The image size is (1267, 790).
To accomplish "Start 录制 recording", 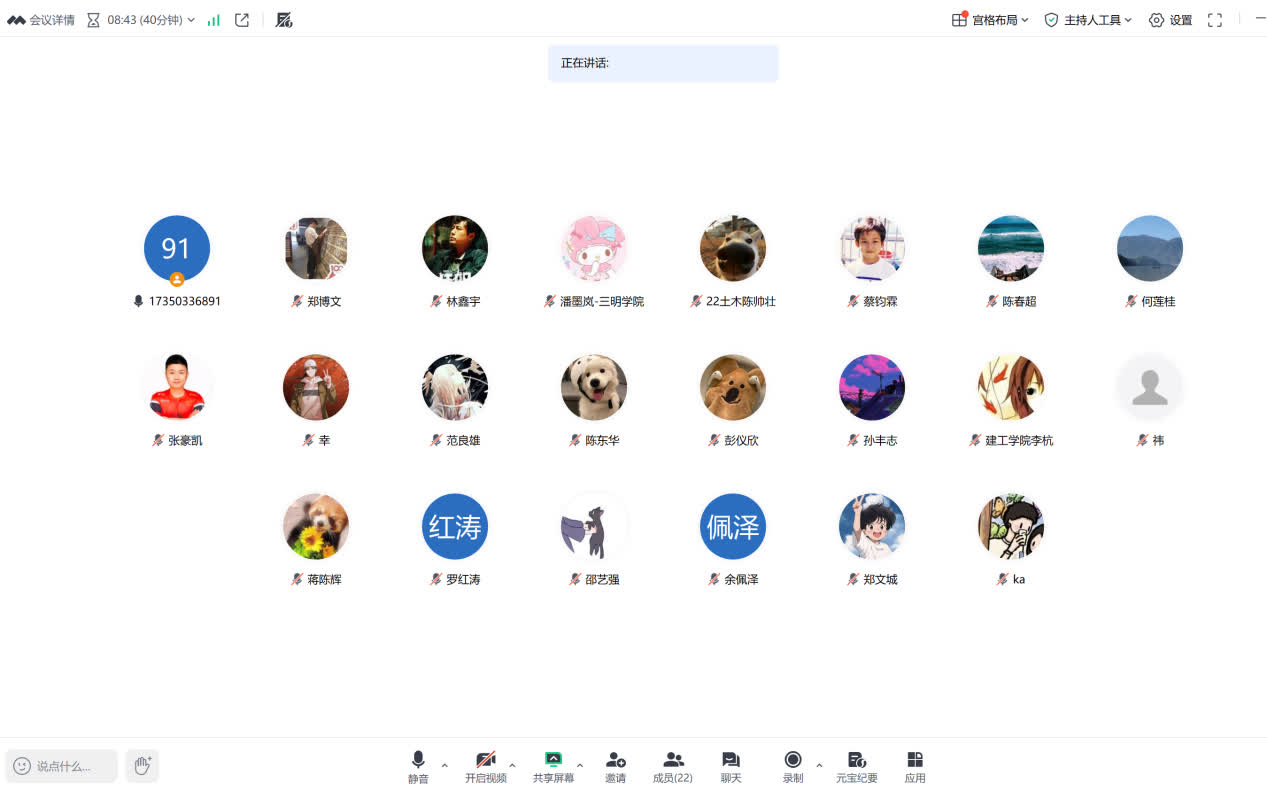I will pos(793,766).
